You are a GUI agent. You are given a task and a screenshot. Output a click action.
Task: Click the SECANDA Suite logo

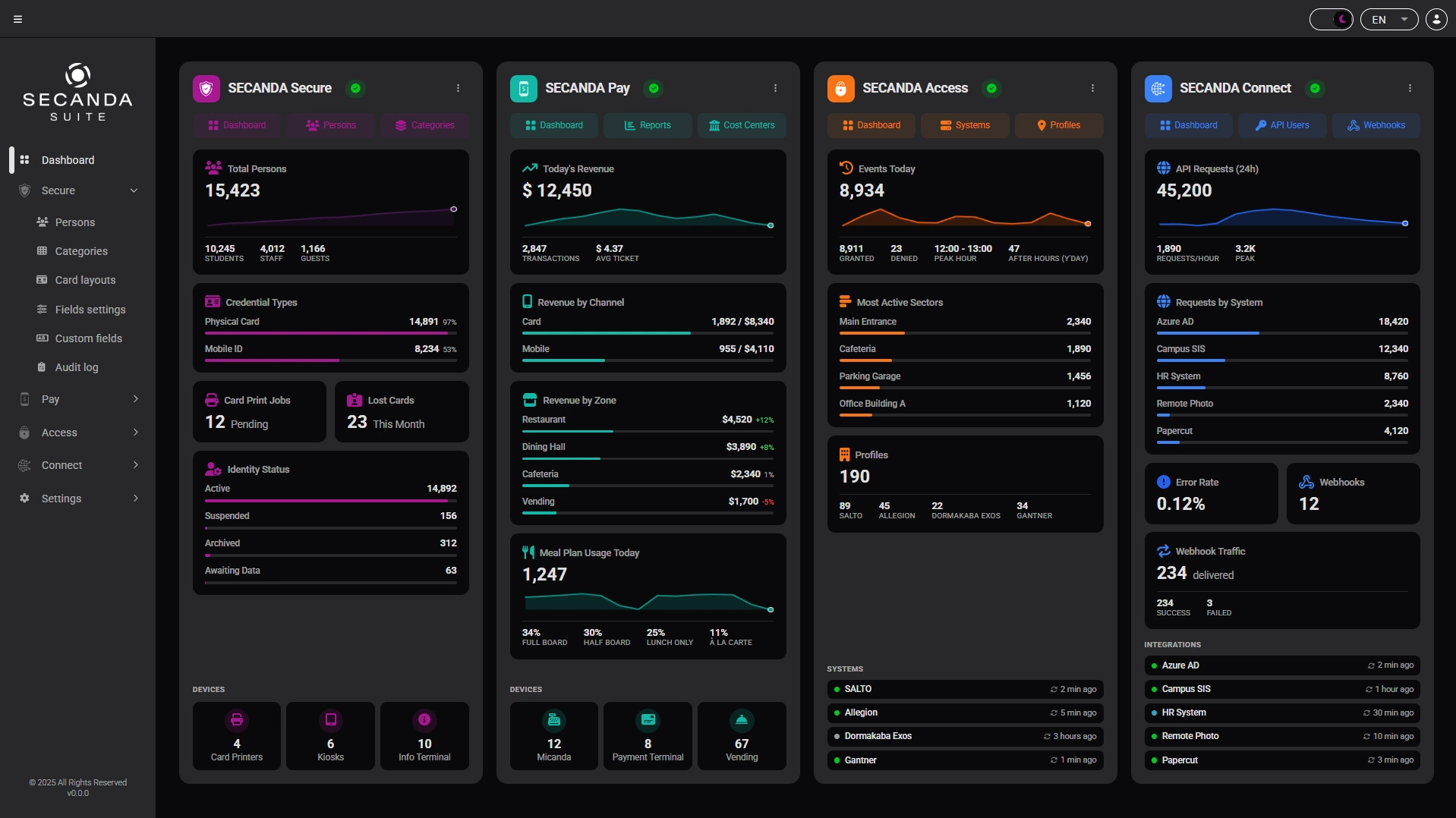pyautogui.click(x=77, y=92)
